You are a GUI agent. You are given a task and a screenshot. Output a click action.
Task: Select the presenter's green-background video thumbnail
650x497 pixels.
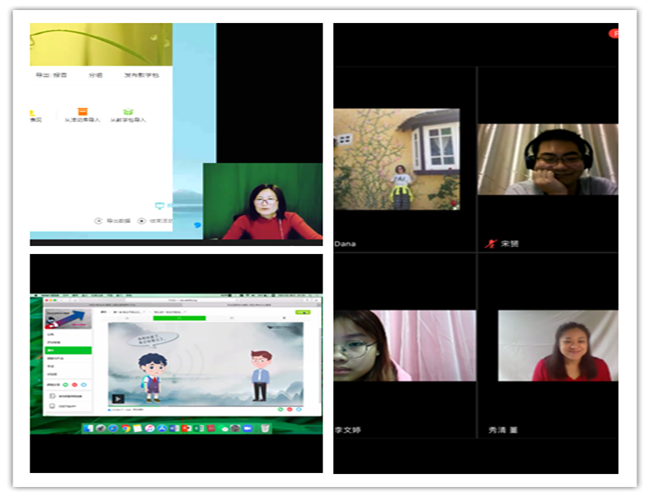pyautogui.click(x=262, y=202)
